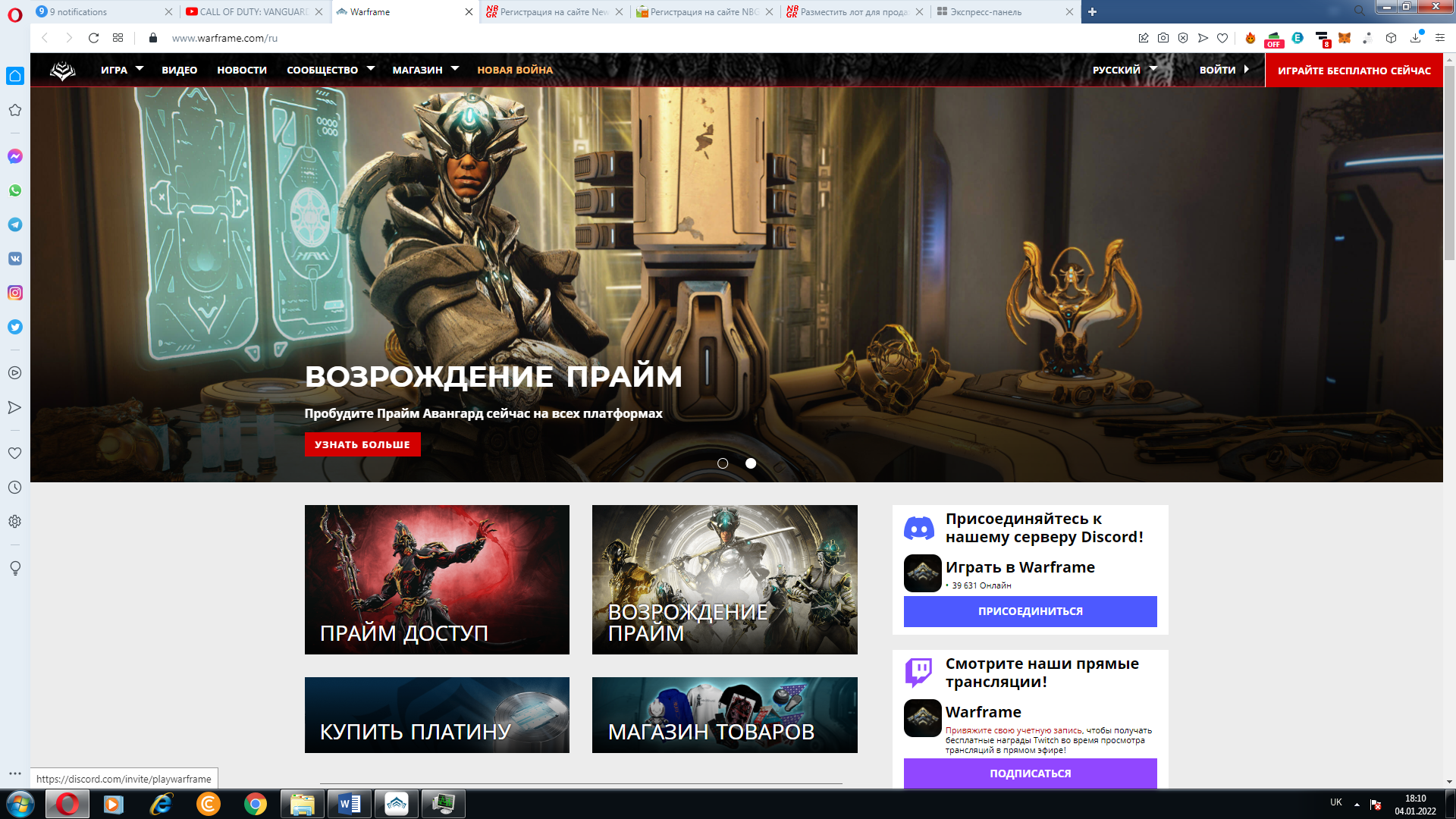Open browsing history clock in sidebar

(x=14, y=488)
